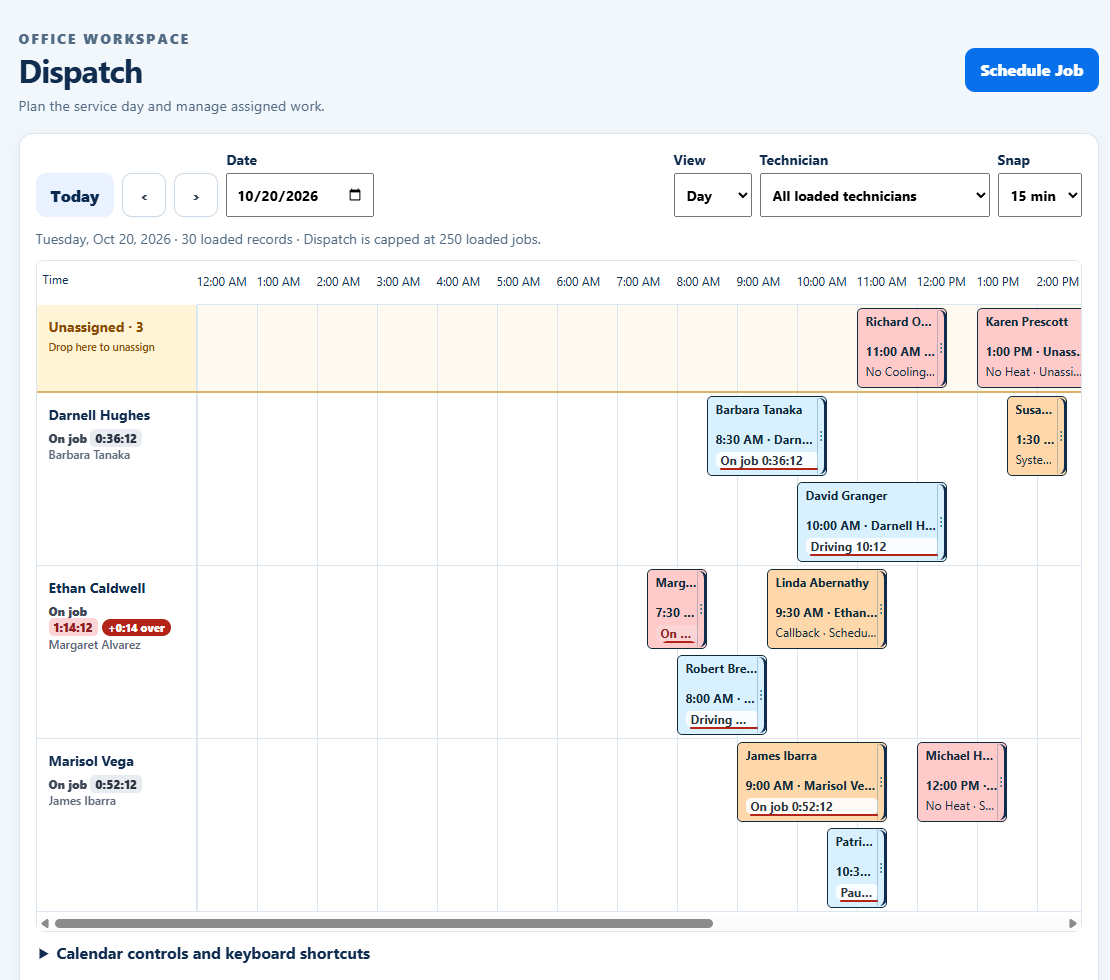Click the Date input showing 10/20/2026

(x=299, y=195)
